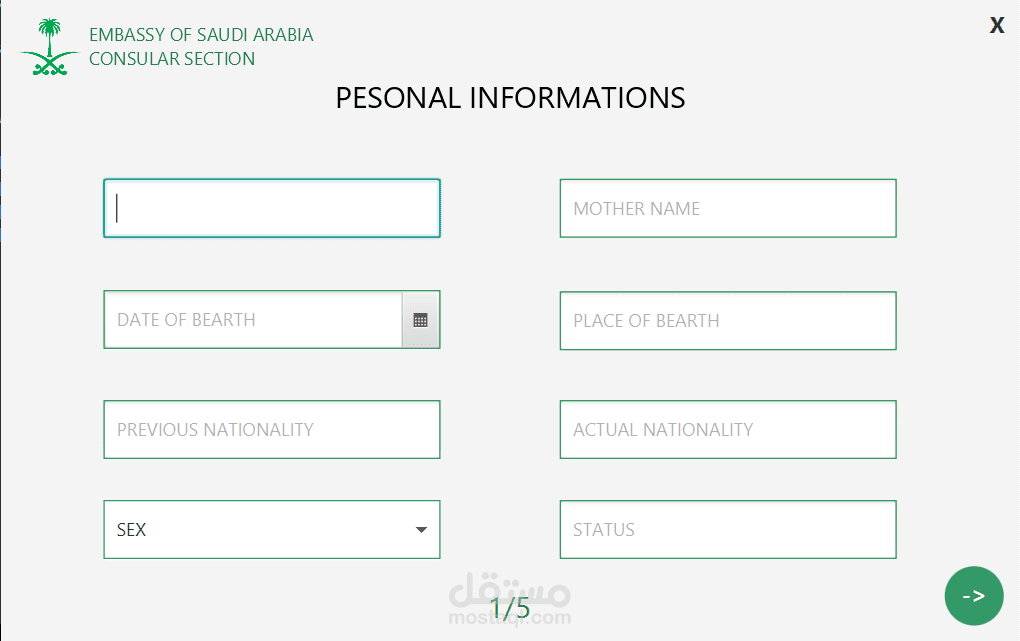Click into the STATUS field
Viewport: 1020px width, 641px height.
pyautogui.click(x=727, y=530)
